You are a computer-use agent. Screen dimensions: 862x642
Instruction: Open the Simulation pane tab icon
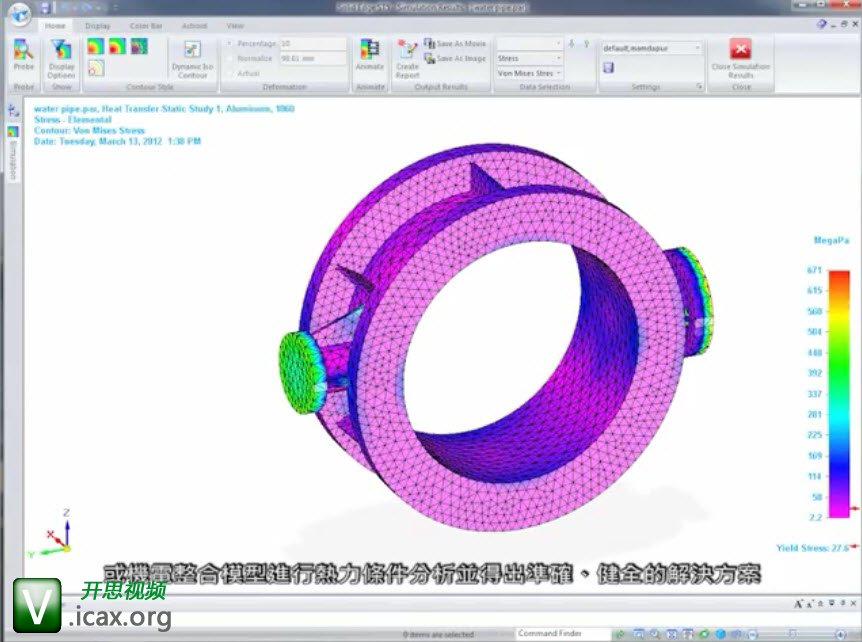click(13, 132)
